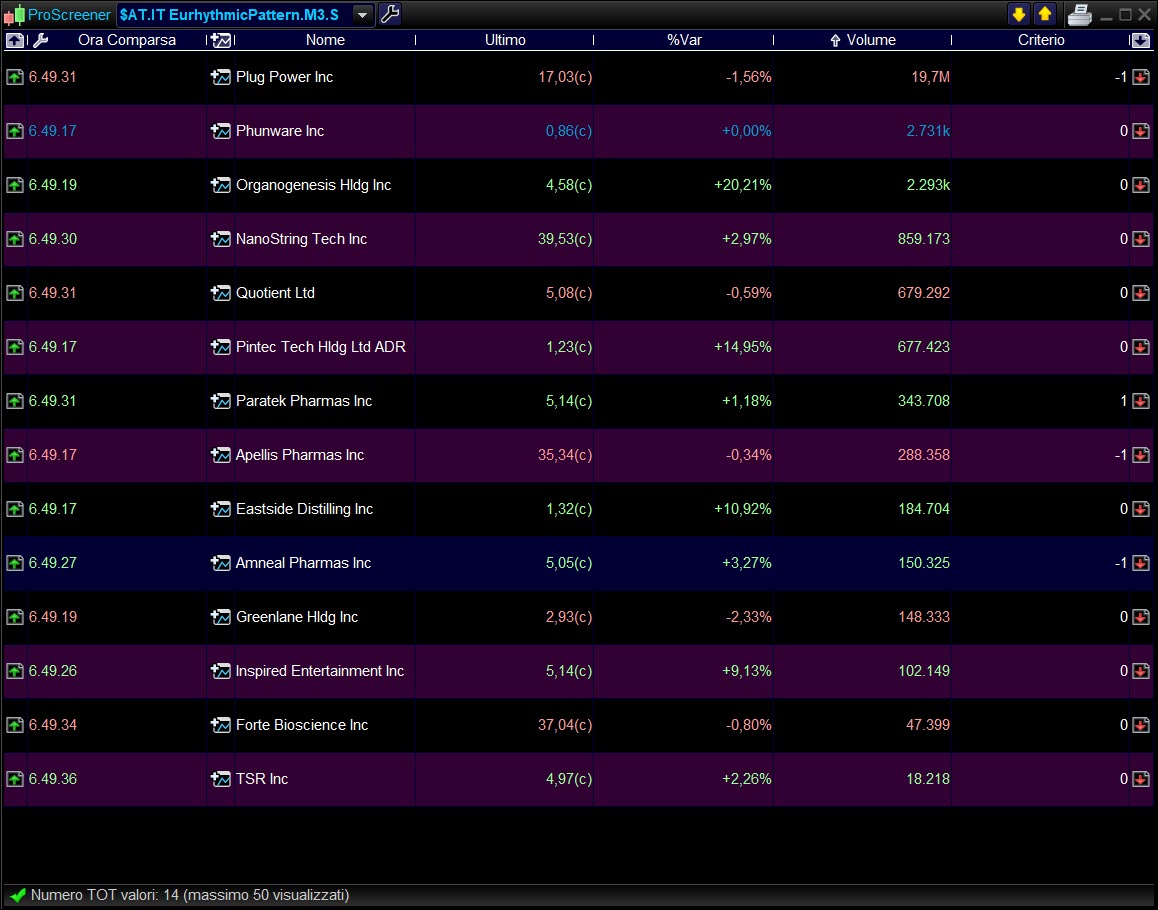Click red arrow icon in Forte Bioscience row

[x=1140, y=724]
